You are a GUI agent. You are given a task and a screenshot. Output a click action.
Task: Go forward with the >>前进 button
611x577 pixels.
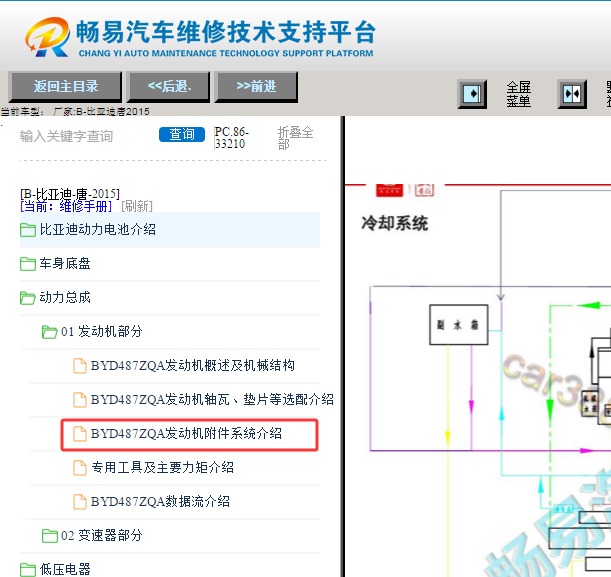pyautogui.click(x=256, y=86)
